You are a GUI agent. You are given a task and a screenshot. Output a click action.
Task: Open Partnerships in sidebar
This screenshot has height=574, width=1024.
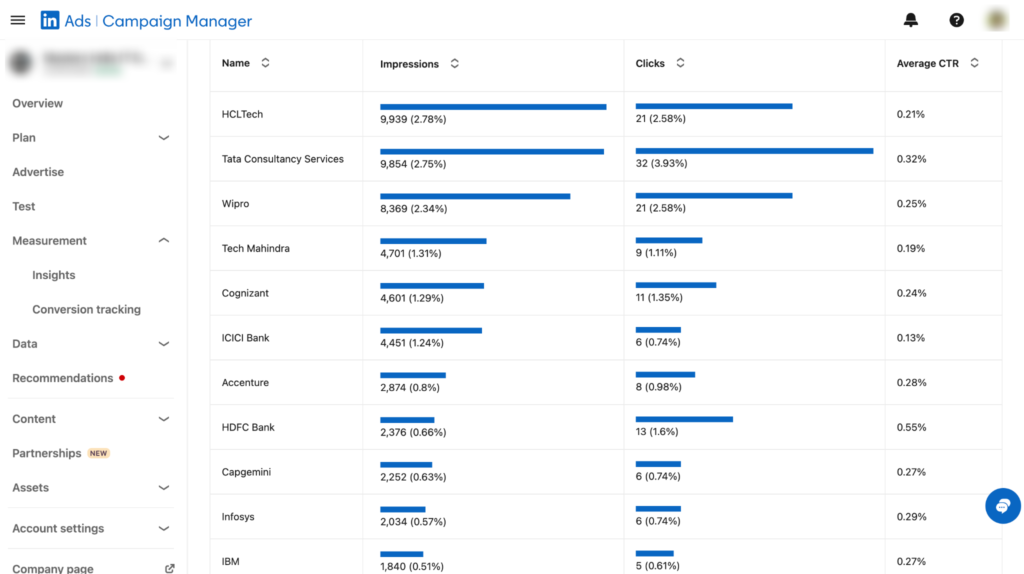[x=46, y=453]
